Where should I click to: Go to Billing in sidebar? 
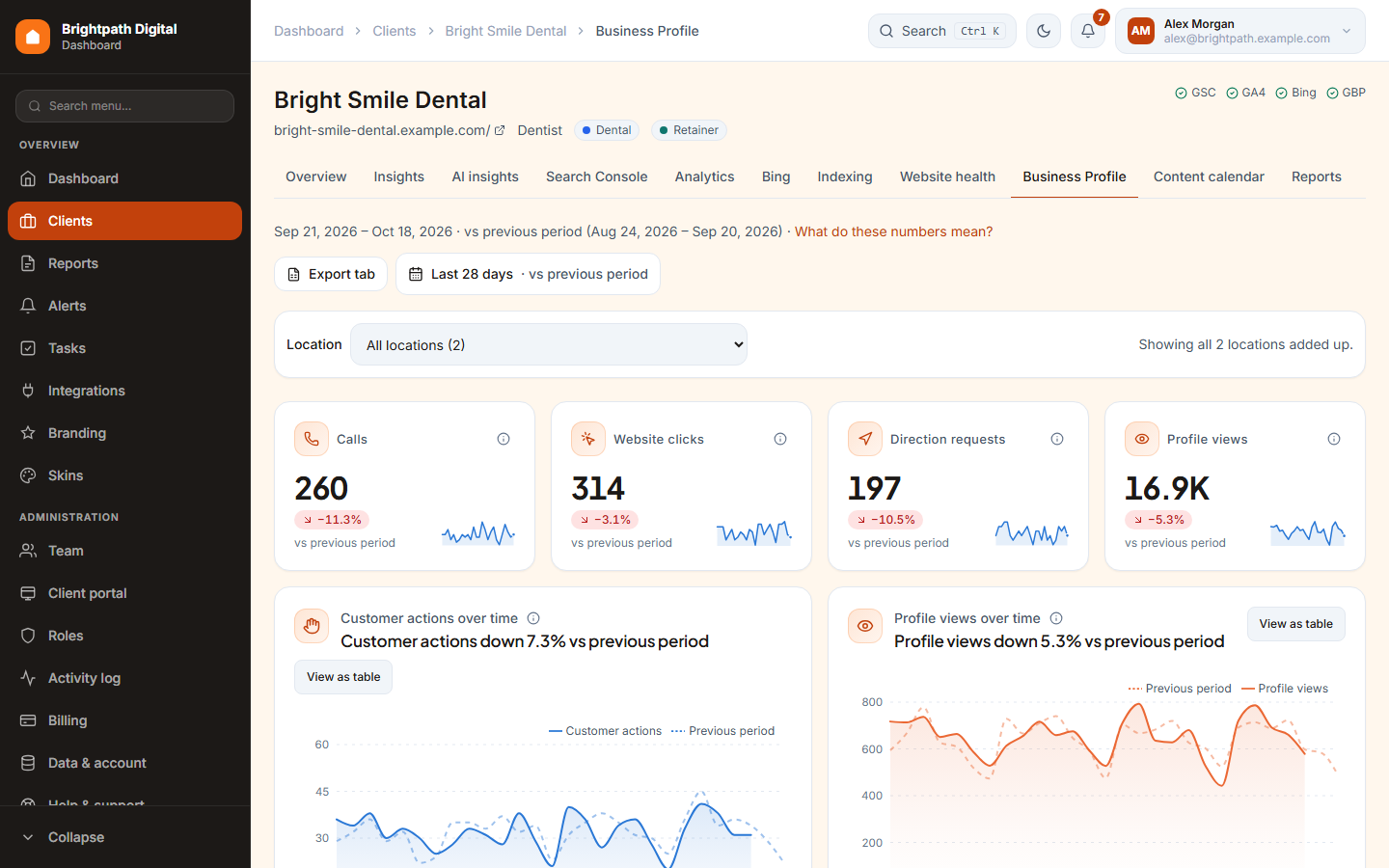pyautogui.click(x=125, y=720)
